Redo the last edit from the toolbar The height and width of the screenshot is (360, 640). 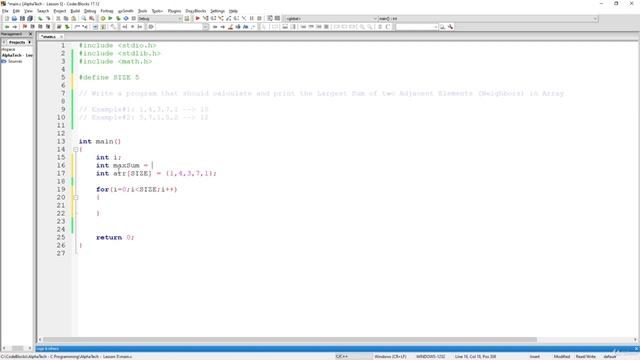pyautogui.click(x=48, y=18)
